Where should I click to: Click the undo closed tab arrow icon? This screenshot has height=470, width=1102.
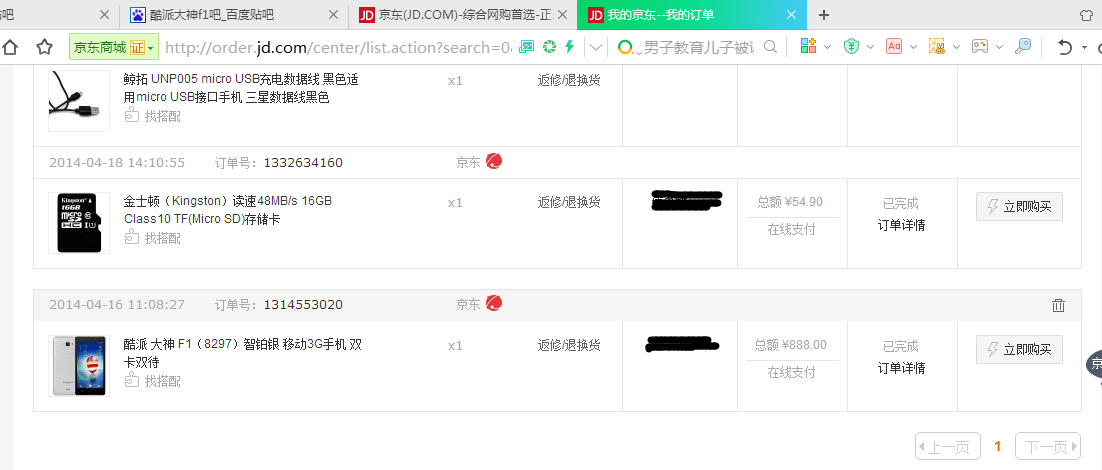point(1065,47)
